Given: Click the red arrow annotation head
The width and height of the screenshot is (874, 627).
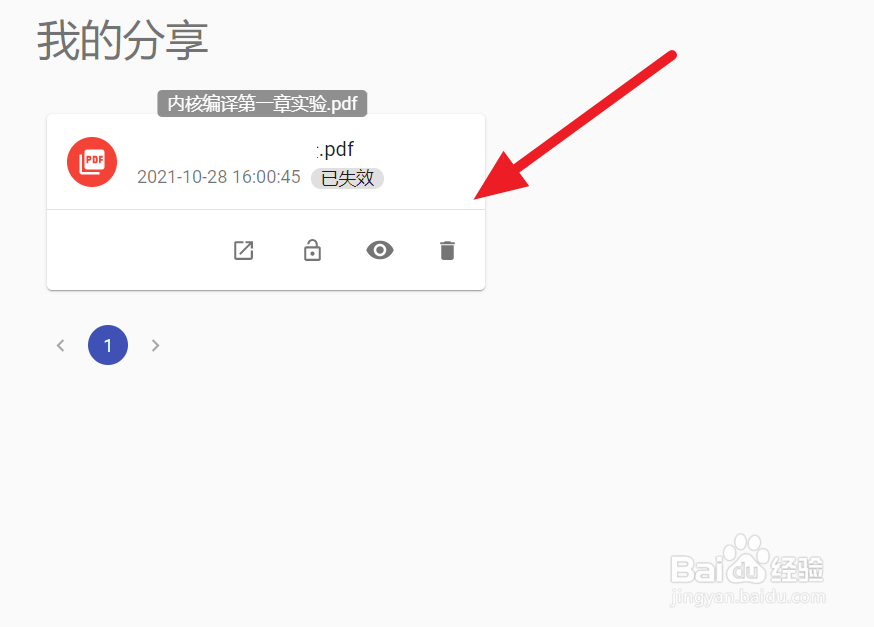Looking at the screenshot, I should point(501,176).
